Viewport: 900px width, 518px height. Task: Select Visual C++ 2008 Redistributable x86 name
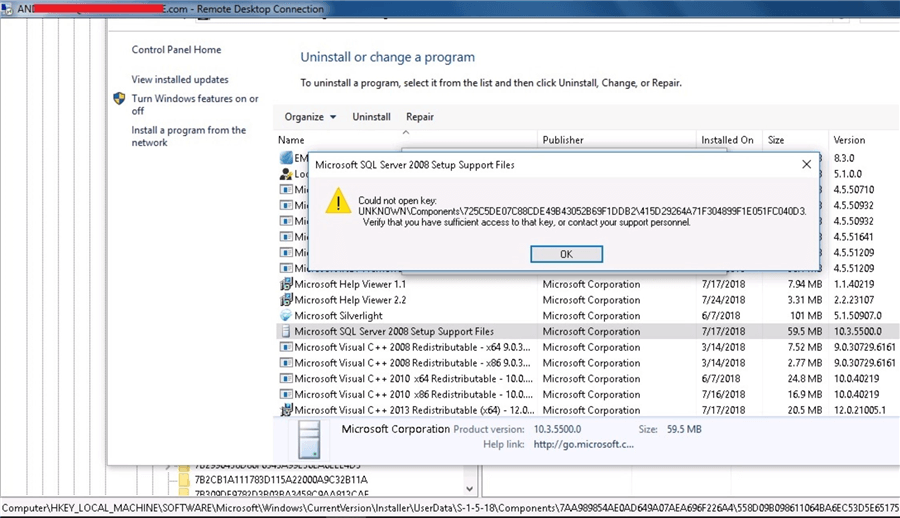(x=412, y=363)
